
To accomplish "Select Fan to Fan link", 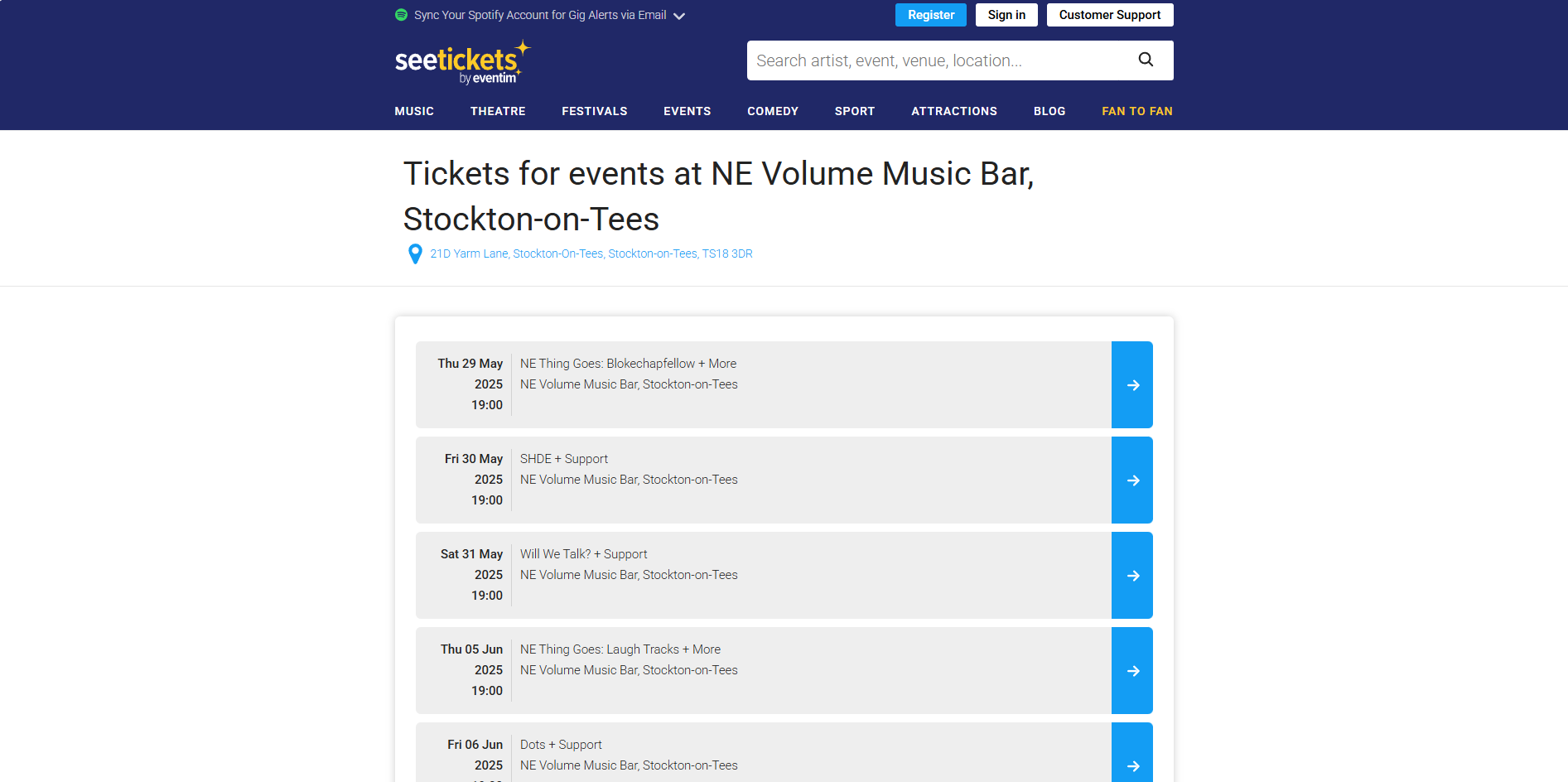I will pyautogui.click(x=1136, y=111).
